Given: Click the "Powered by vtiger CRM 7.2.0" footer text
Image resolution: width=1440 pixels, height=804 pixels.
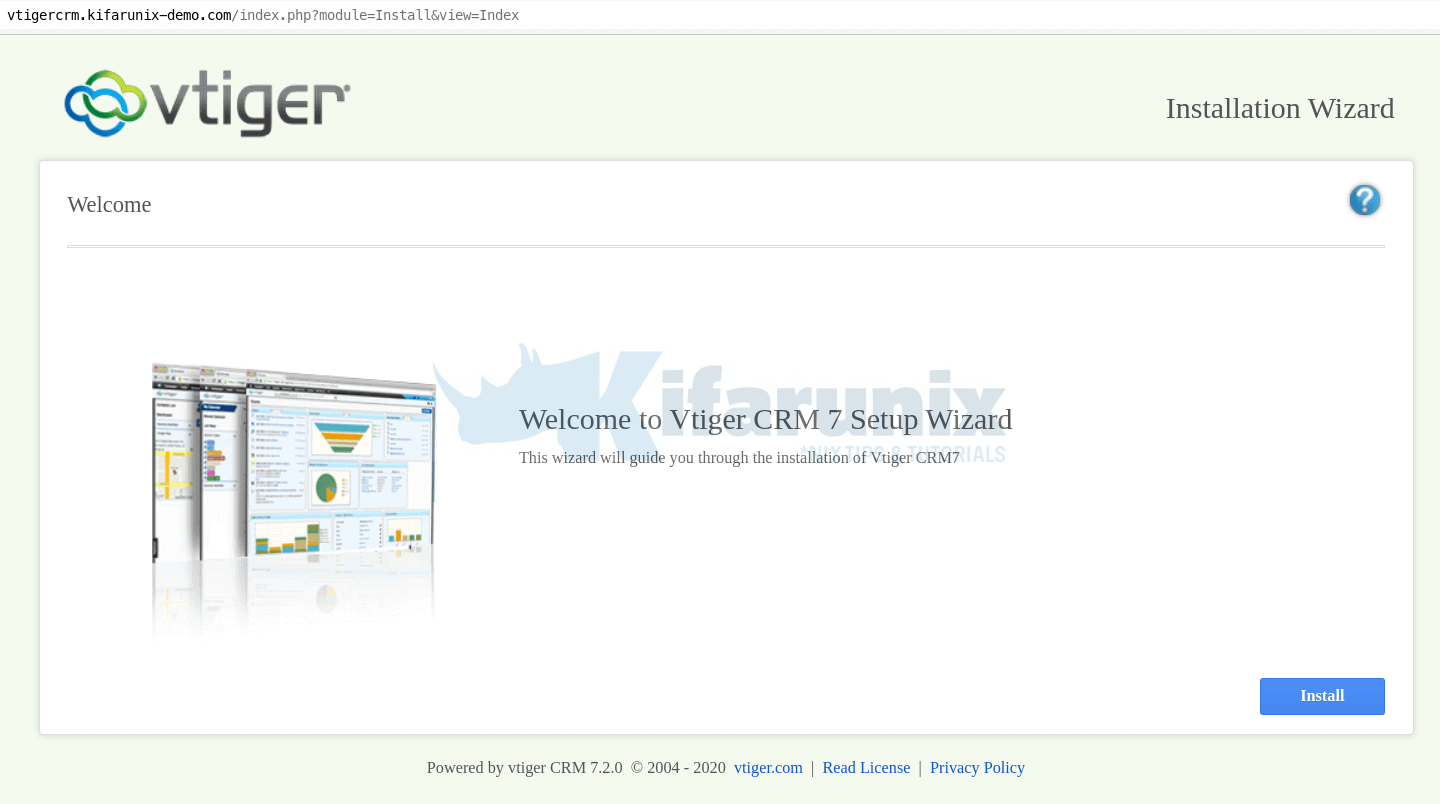Looking at the screenshot, I should point(524,768).
